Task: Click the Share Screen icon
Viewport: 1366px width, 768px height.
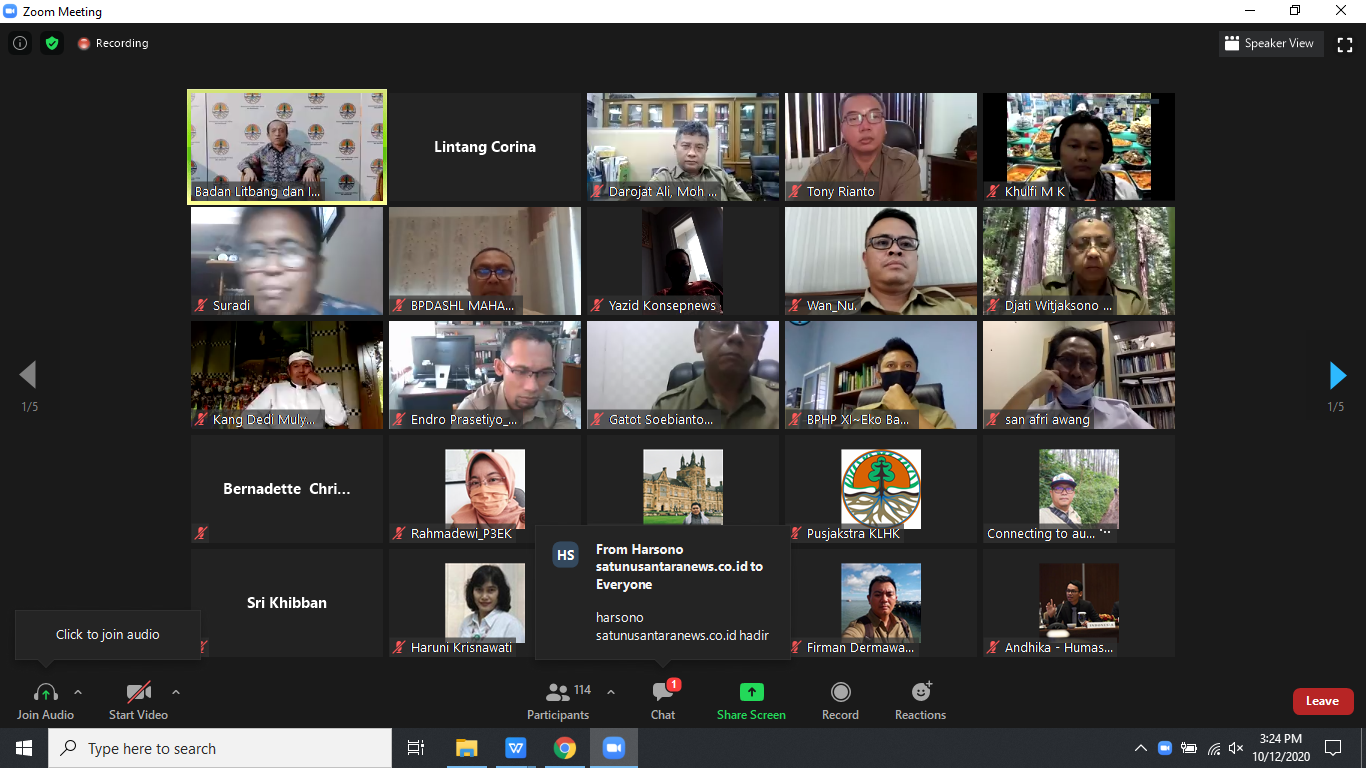Action: coord(751,700)
